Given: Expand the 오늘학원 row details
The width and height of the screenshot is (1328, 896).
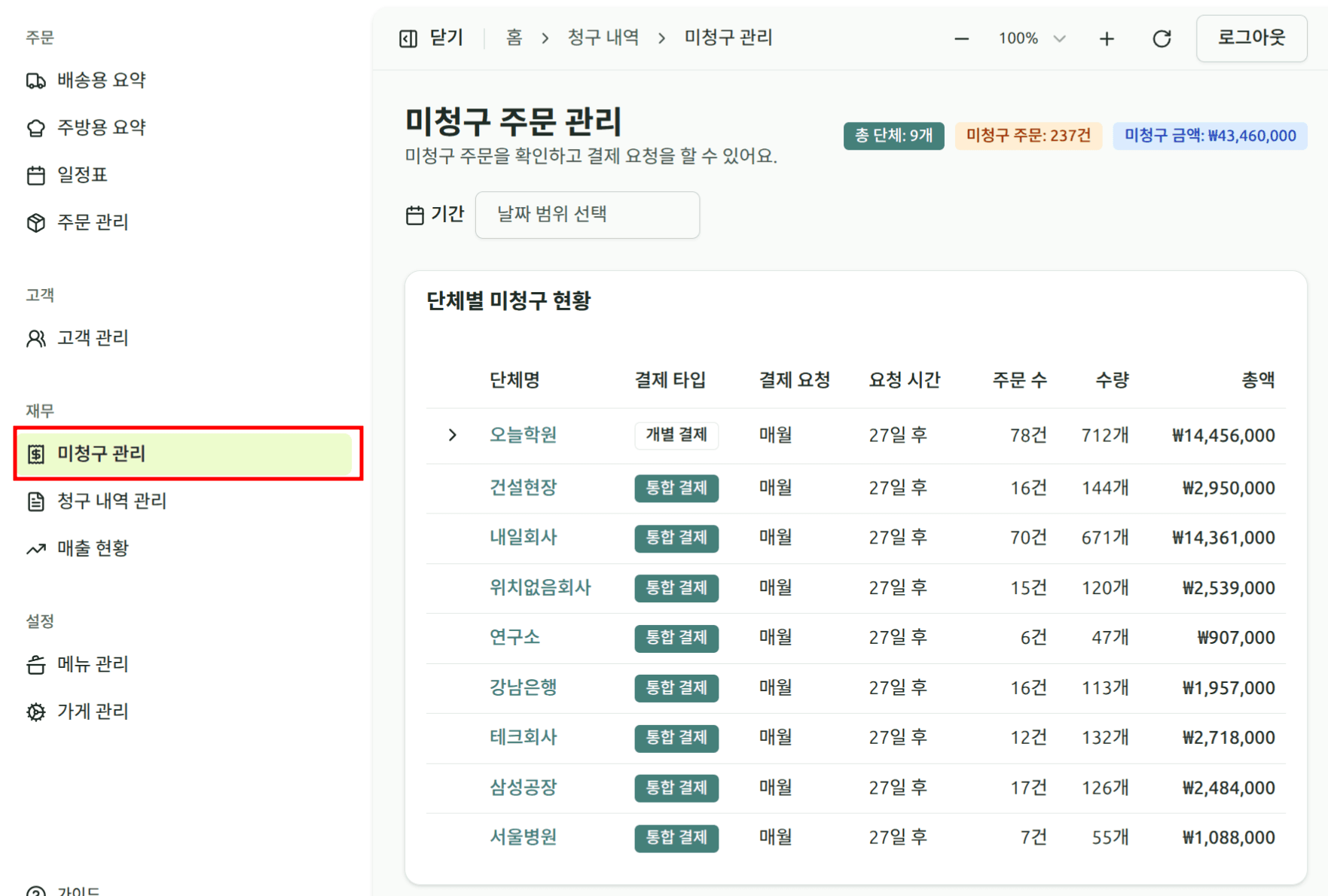Looking at the screenshot, I should coord(452,434).
